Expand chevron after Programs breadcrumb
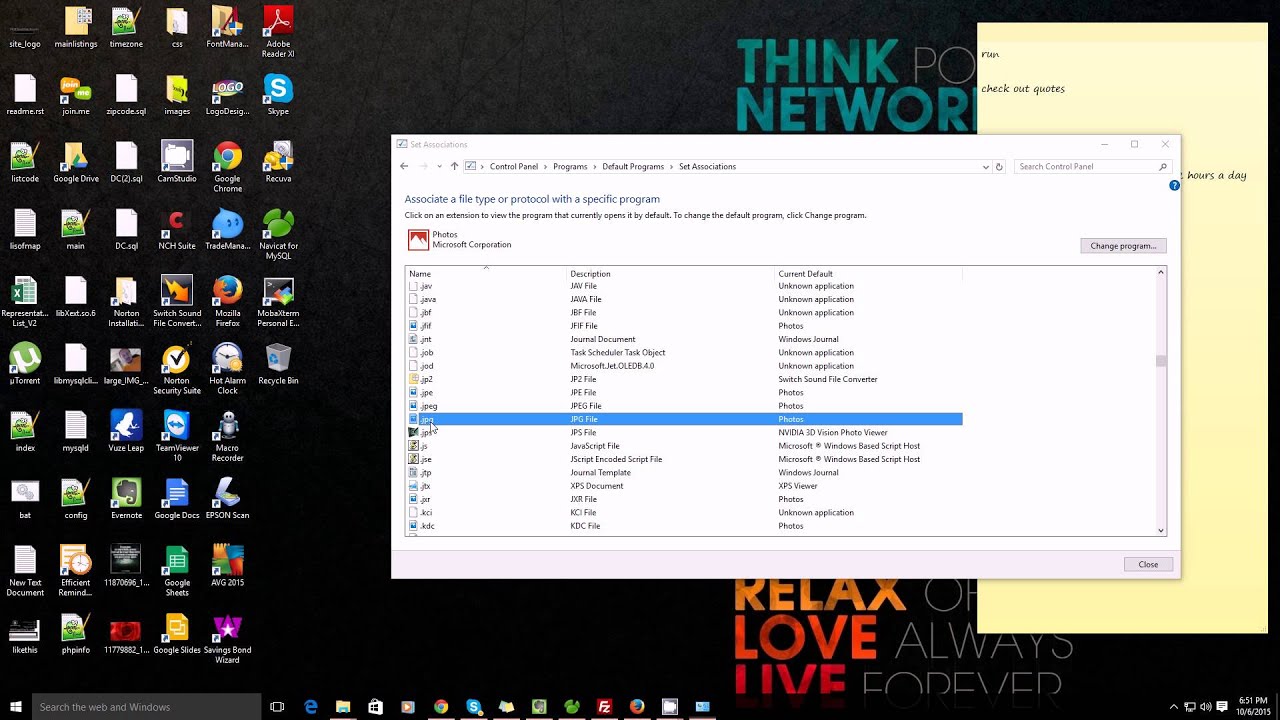This screenshot has height=720, width=1280. coord(595,167)
